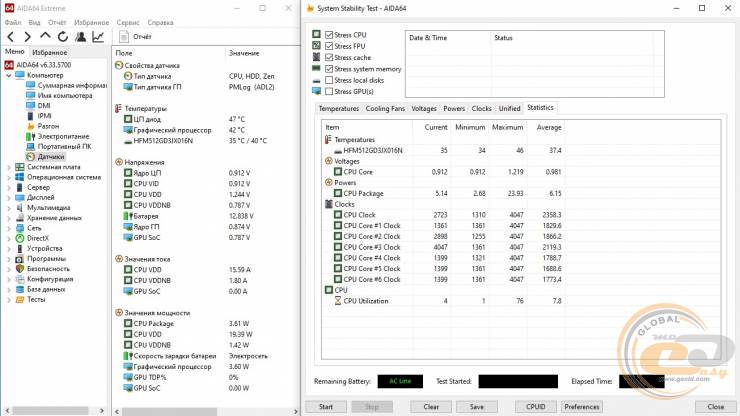740x416 pixels.
Task: Click the CPU Utilization hourglass icon
Action: [x=338, y=301]
